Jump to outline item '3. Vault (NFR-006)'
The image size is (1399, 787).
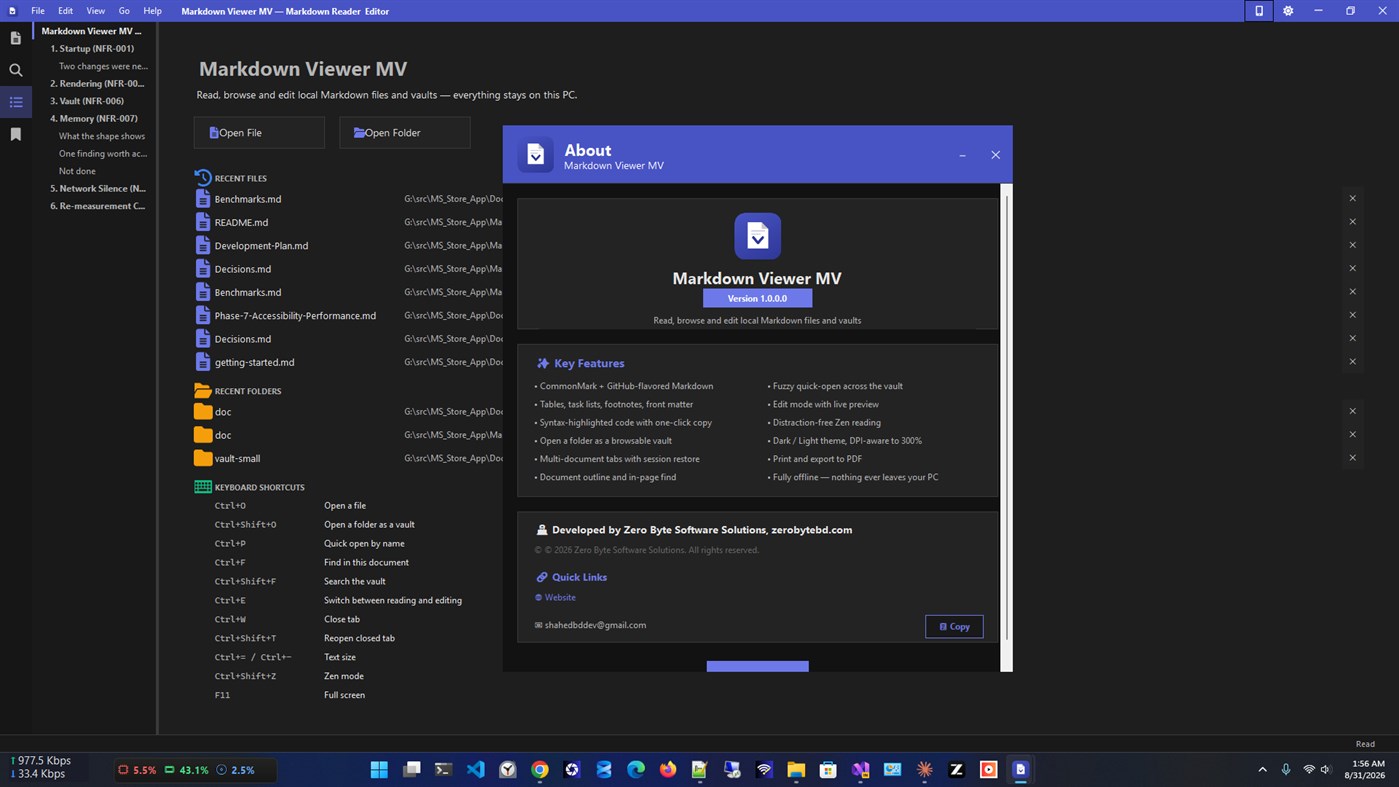(x=87, y=101)
